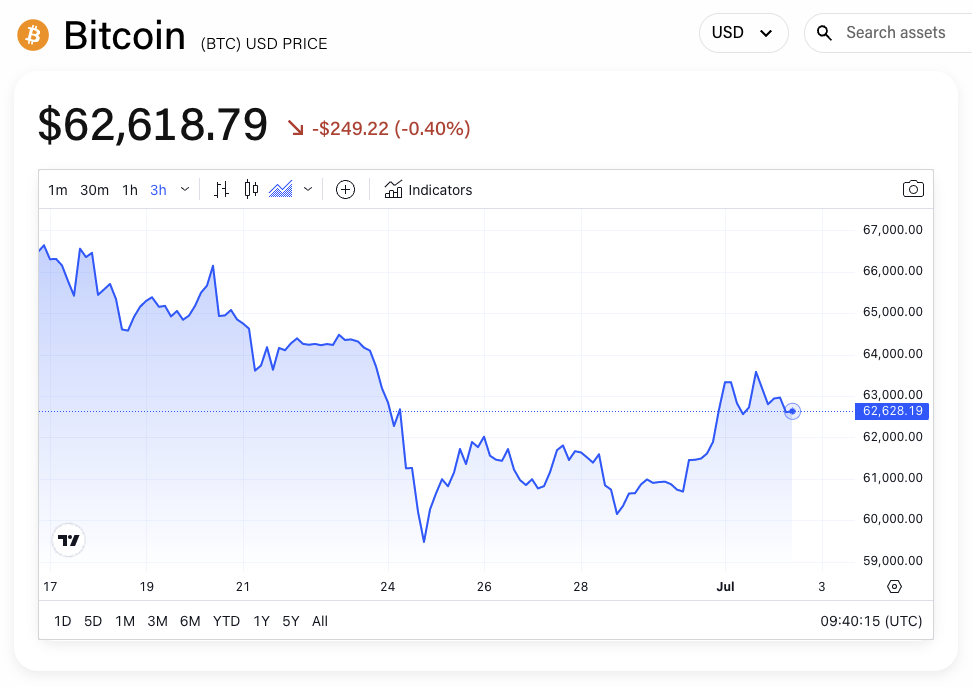Viewport: 972px width, 687px height.
Task: Click the plus icon to add alert
Action: (x=345, y=189)
